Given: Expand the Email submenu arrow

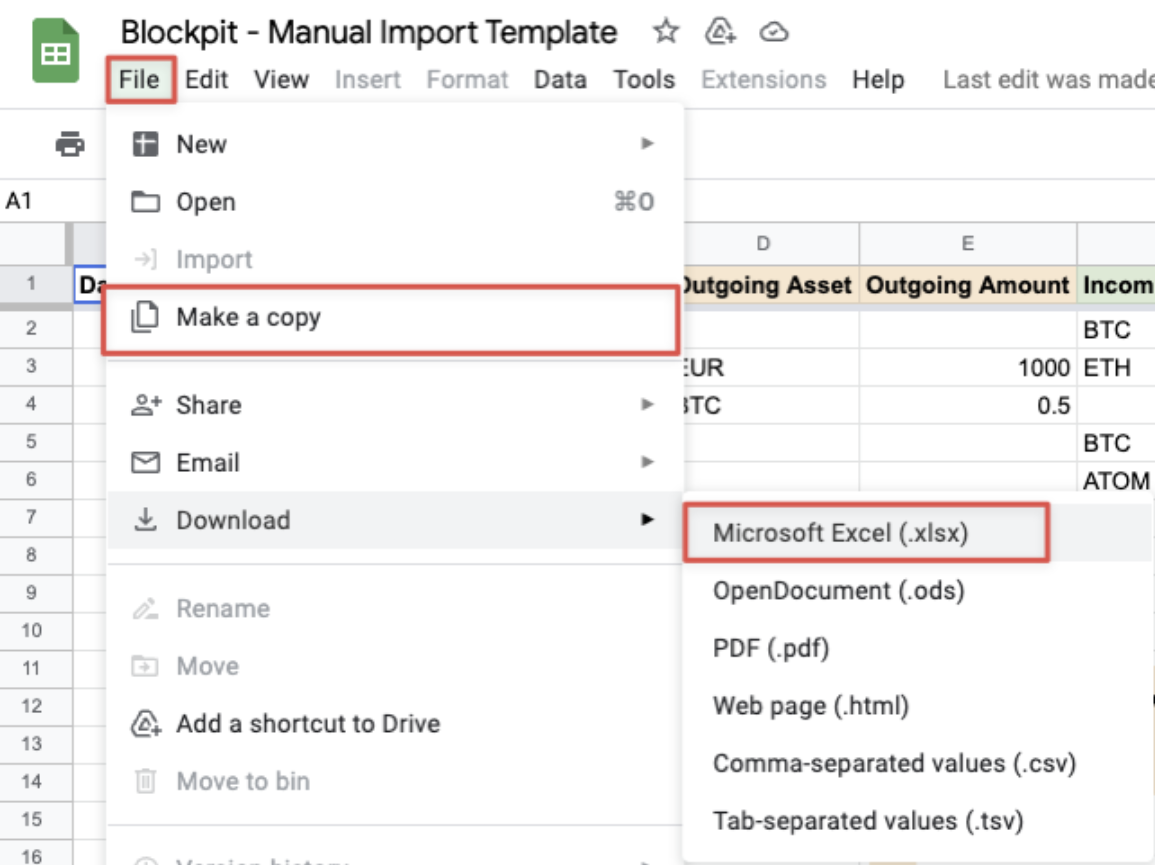Looking at the screenshot, I should tap(647, 462).
